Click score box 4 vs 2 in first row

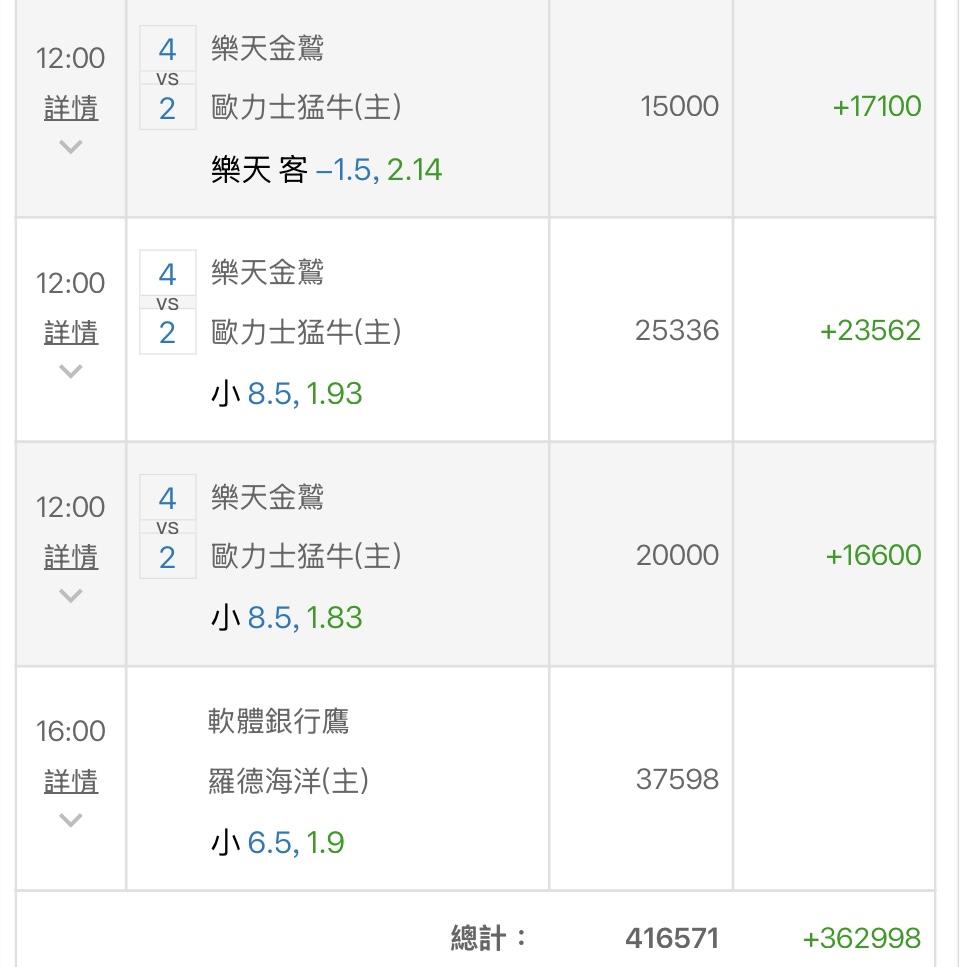point(168,78)
